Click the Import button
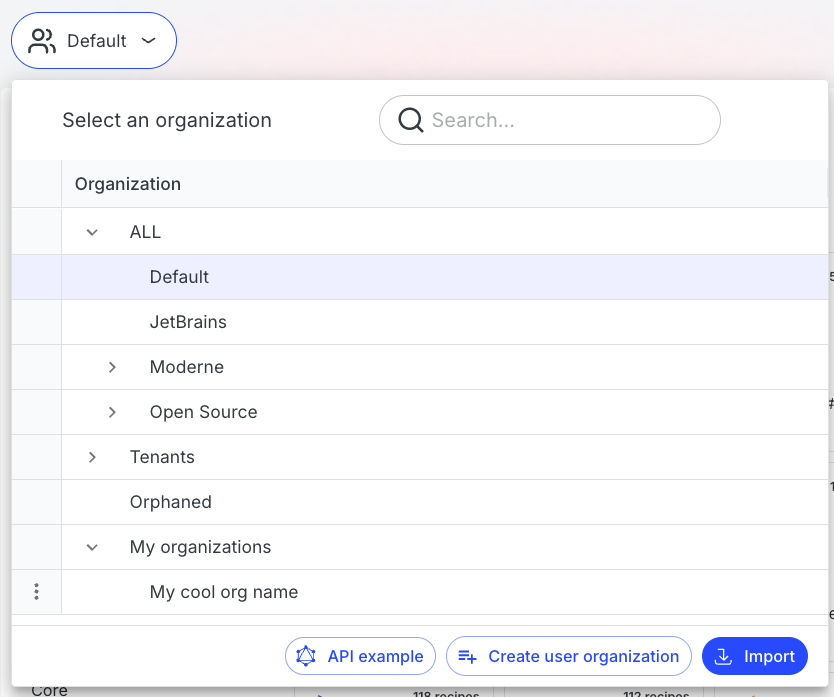The image size is (834, 697). [x=755, y=657]
